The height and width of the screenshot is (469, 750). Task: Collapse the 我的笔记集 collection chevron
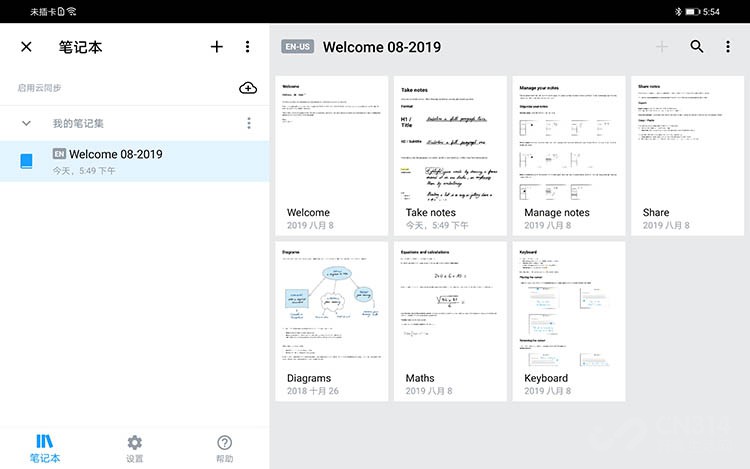pos(26,123)
